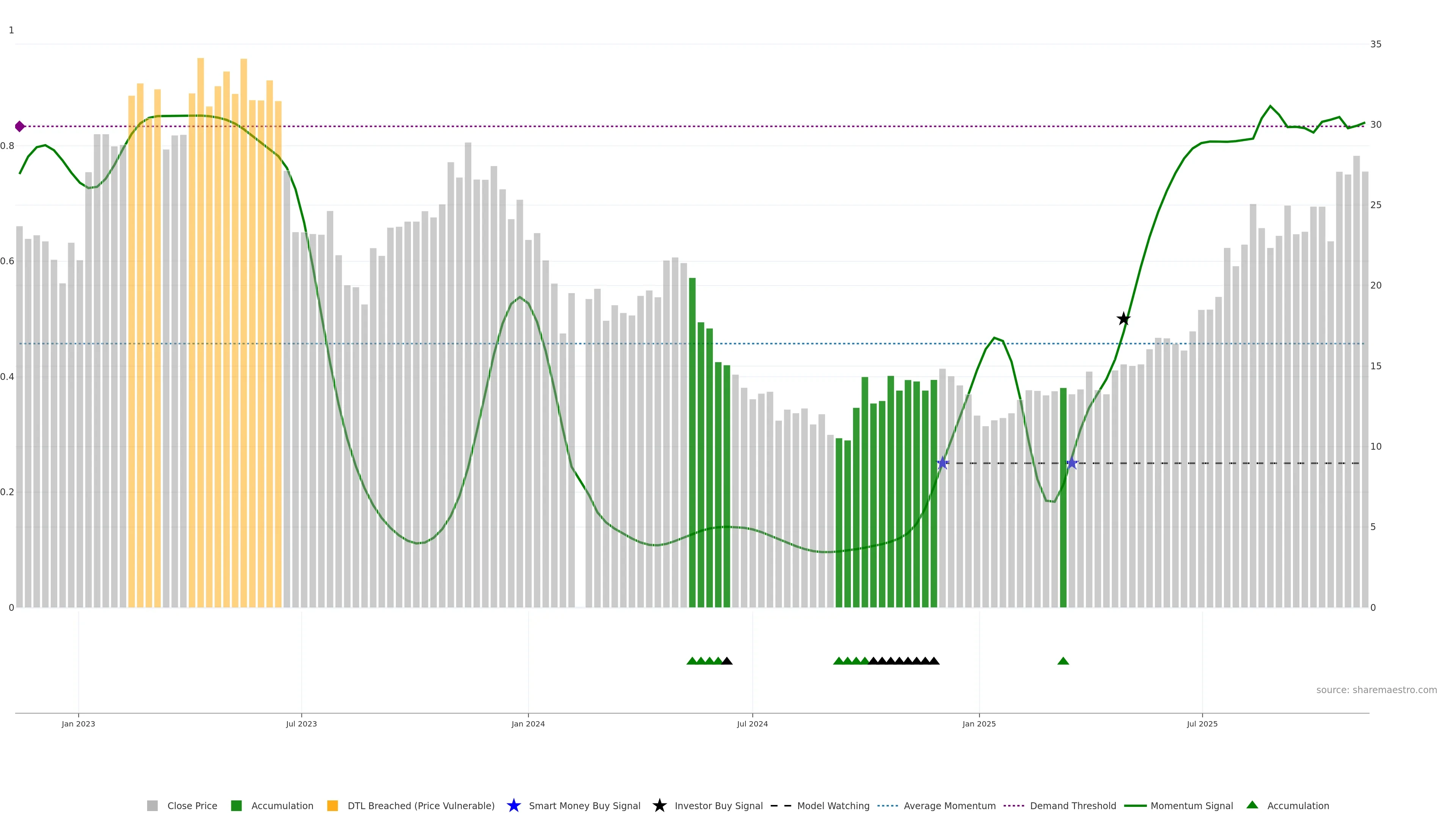
Task: Toggle the Model Watching legend entry
Action: [833, 805]
